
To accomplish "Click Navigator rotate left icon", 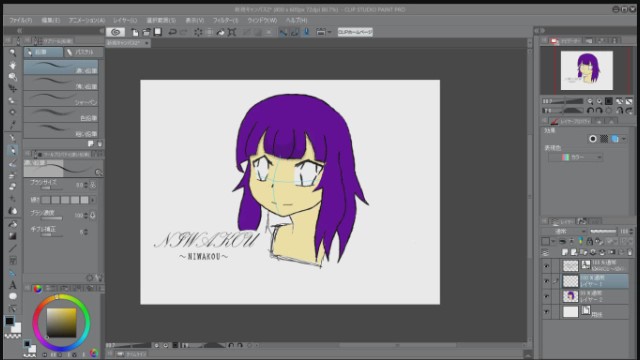I will (590, 111).
